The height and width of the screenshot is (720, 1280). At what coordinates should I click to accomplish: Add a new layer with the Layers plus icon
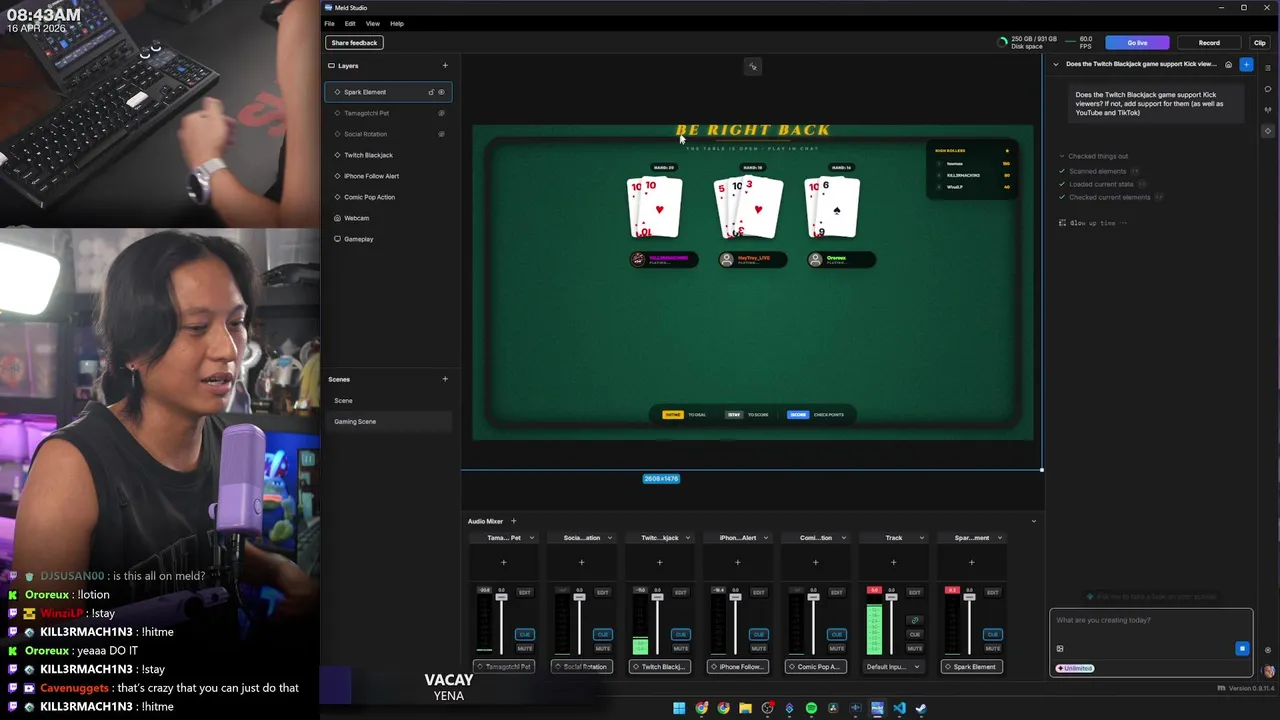445,66
